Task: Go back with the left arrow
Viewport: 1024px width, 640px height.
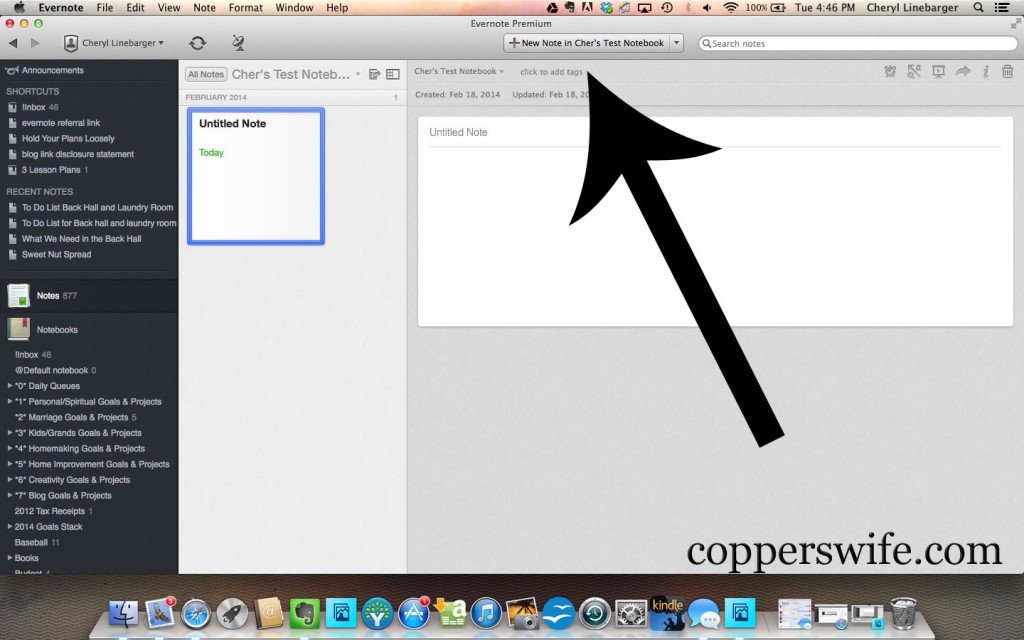Action: point(13,43)
